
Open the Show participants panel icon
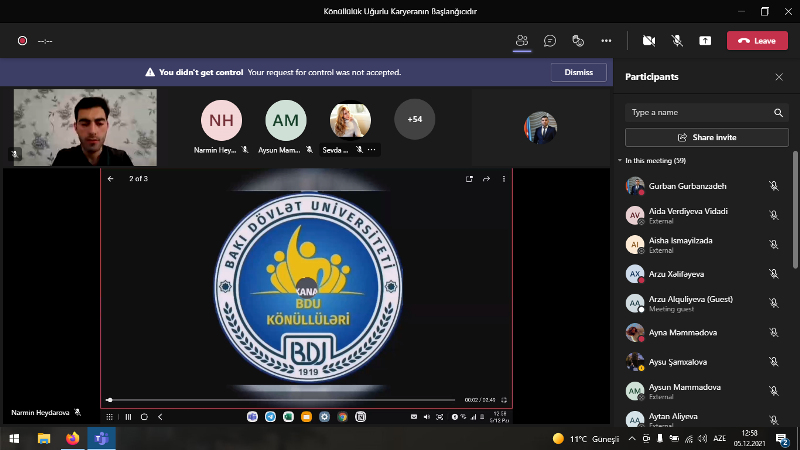click(x=521, y=40)
